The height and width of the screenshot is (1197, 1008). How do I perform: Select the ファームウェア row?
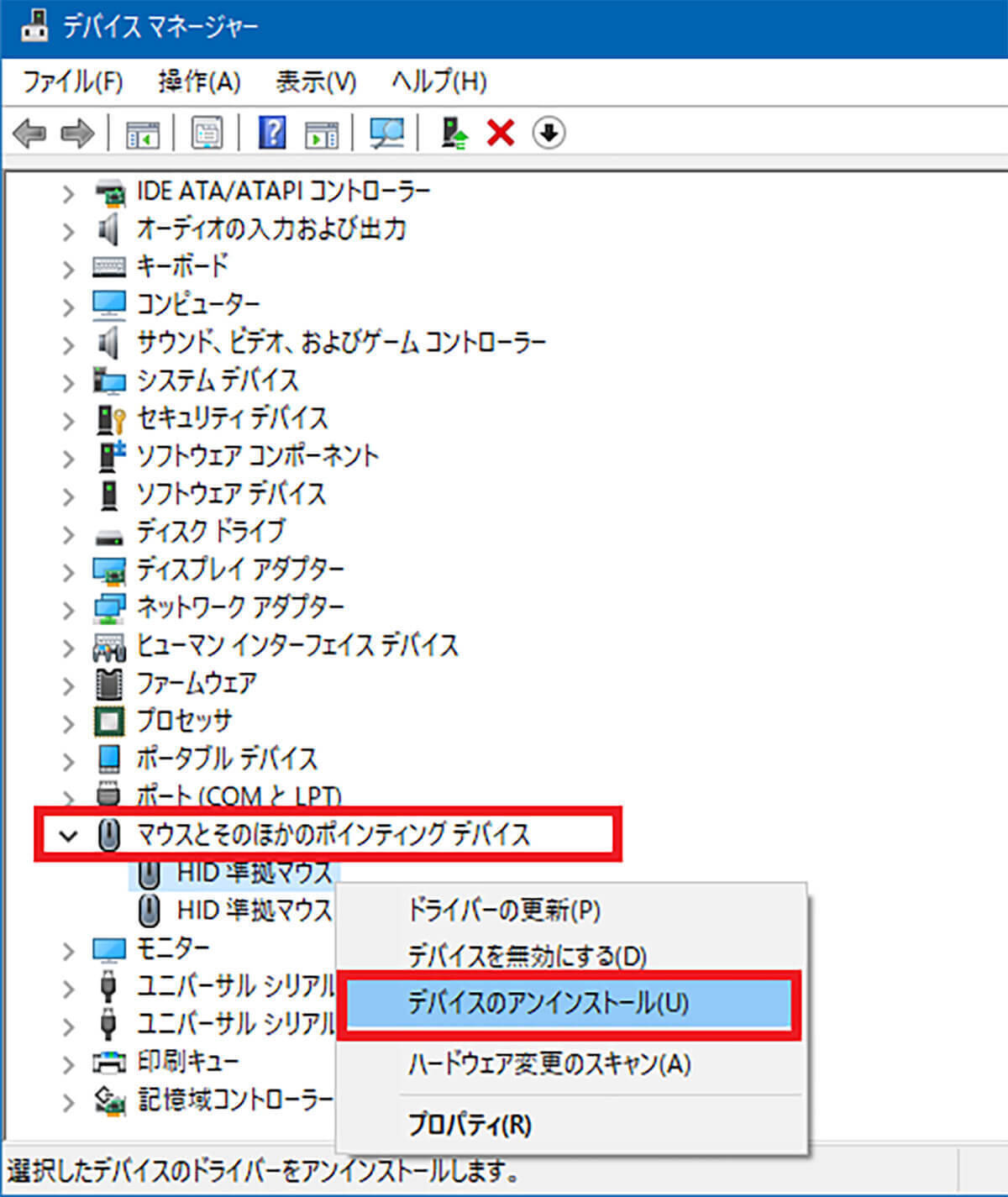pyautogui.click(x=197, y=683)
